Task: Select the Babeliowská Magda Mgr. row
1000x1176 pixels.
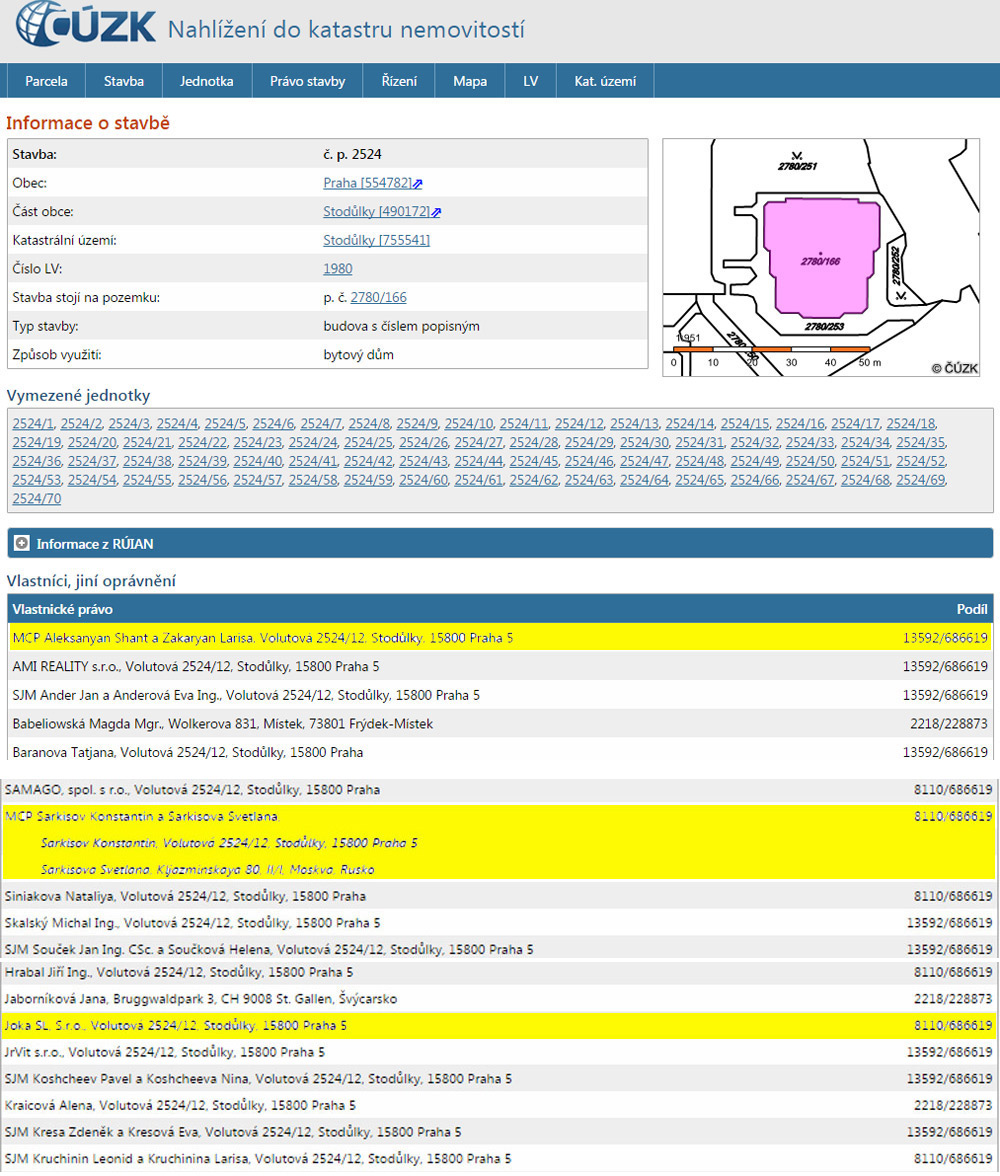Action: [x=500, y=723]
